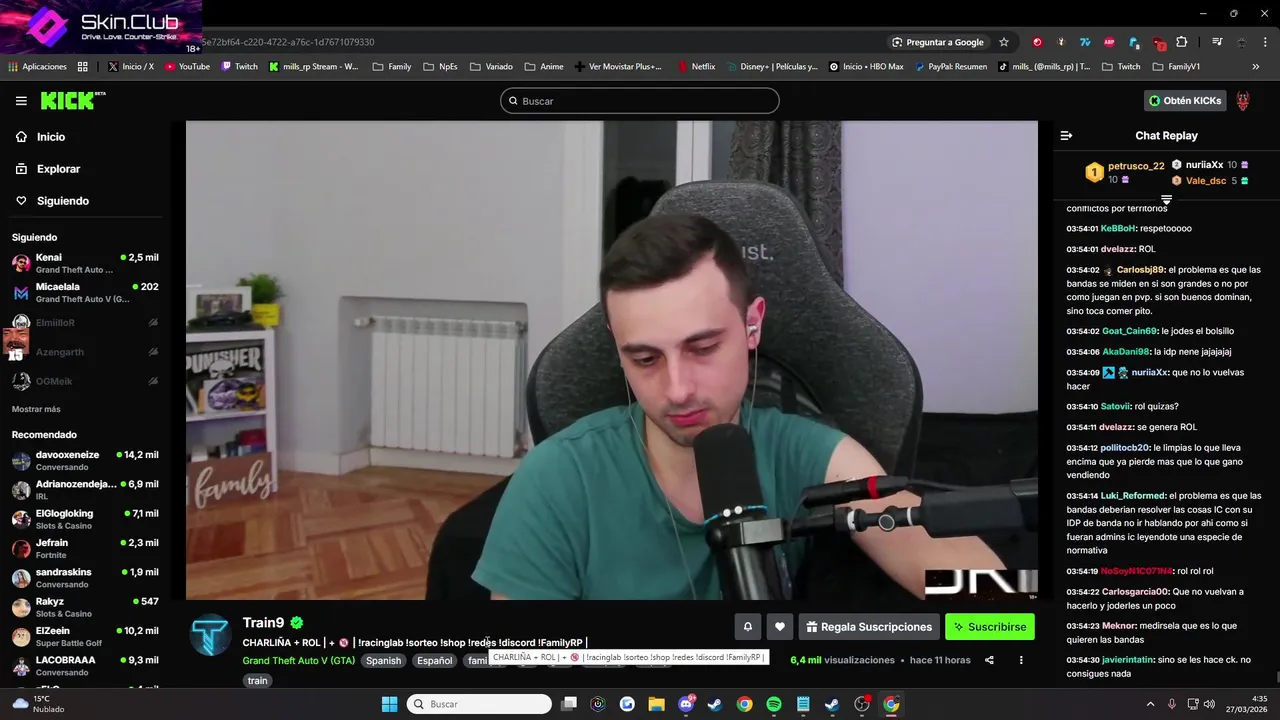
Task: Click the Windows taskbar Buscar search box
Action: click(480, 704)
